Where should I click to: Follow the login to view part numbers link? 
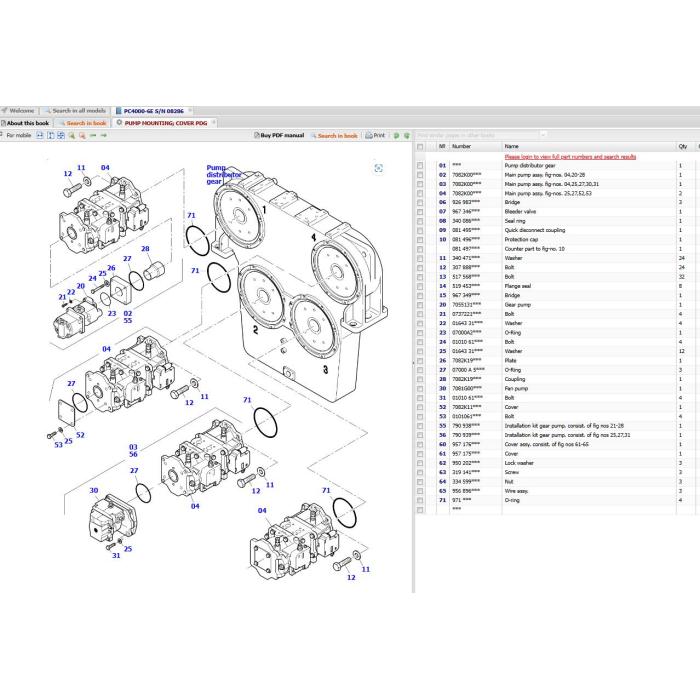[x=570, y=157]
